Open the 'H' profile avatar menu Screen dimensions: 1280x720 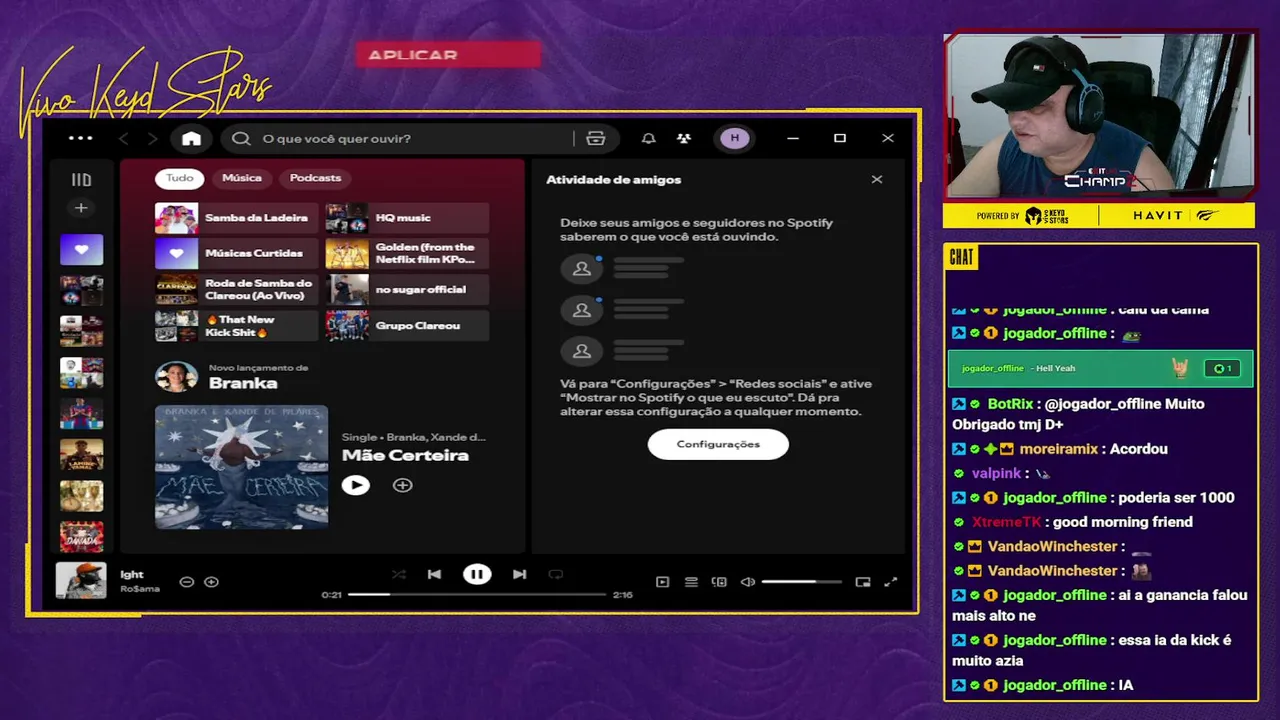[x=735, y=138]
